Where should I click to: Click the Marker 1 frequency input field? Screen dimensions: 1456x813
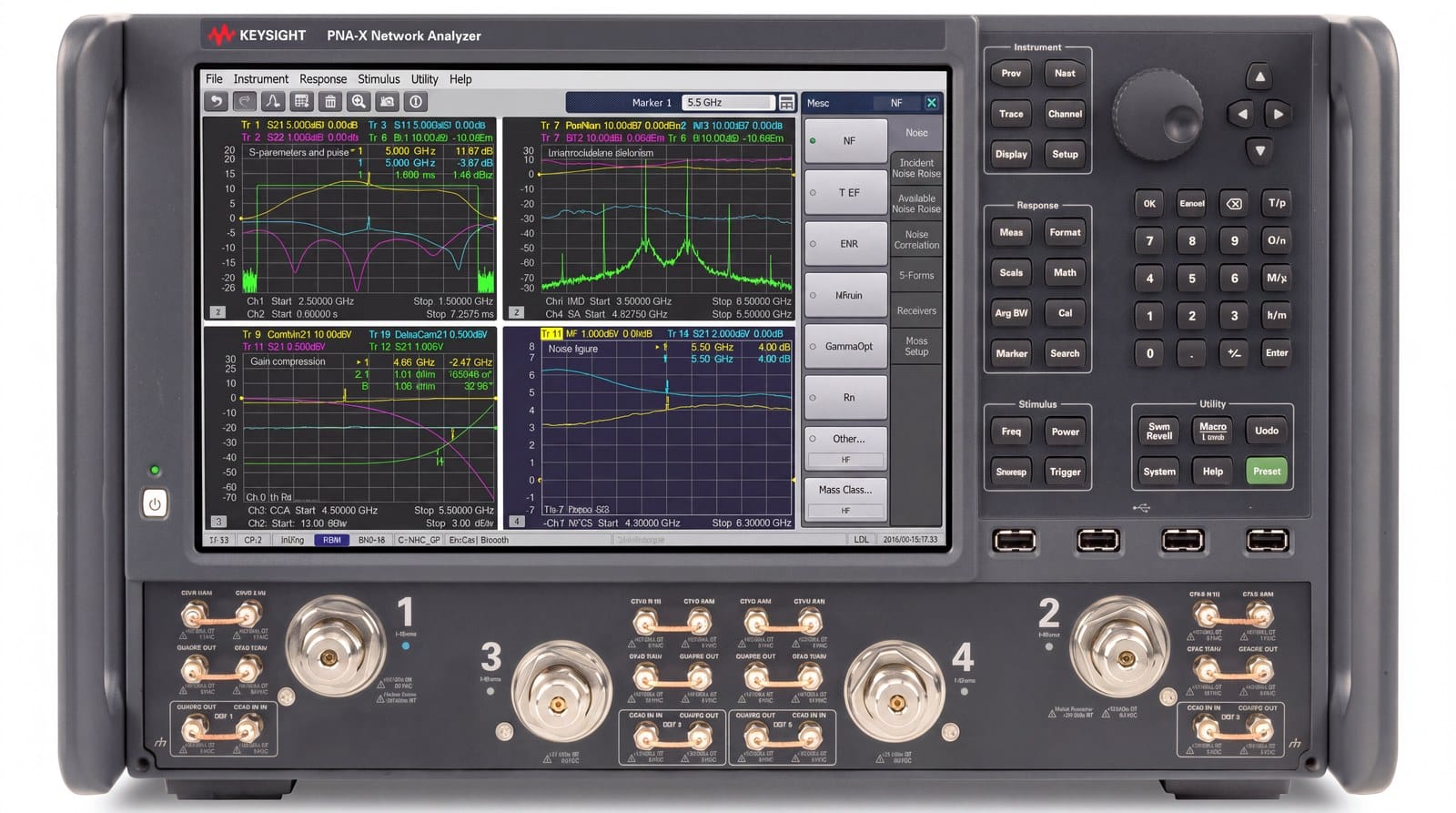pyautogui.click(x=729, y=103)
